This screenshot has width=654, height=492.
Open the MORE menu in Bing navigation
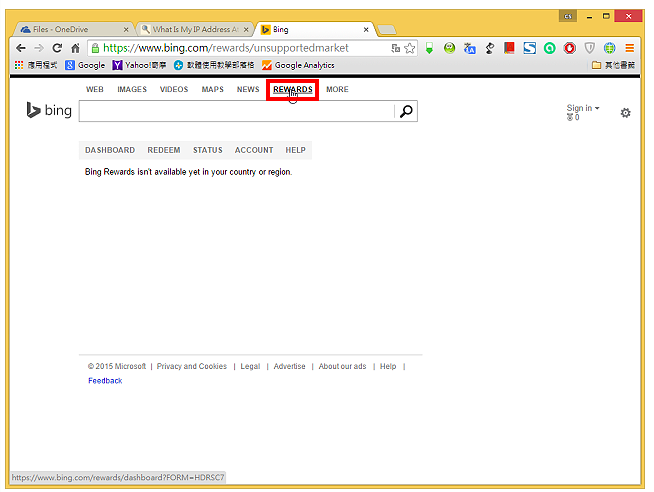pyautogui.click(x=337, y=89)
